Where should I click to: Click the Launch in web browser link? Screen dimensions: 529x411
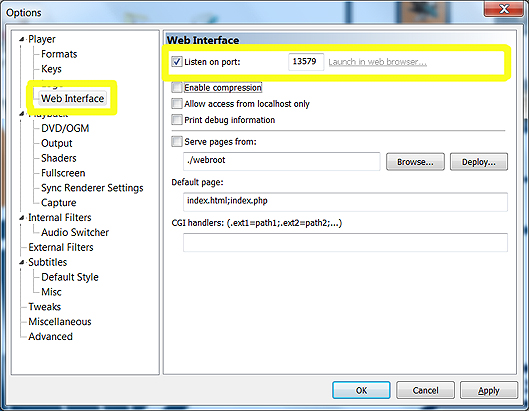(x=378, y=62)
